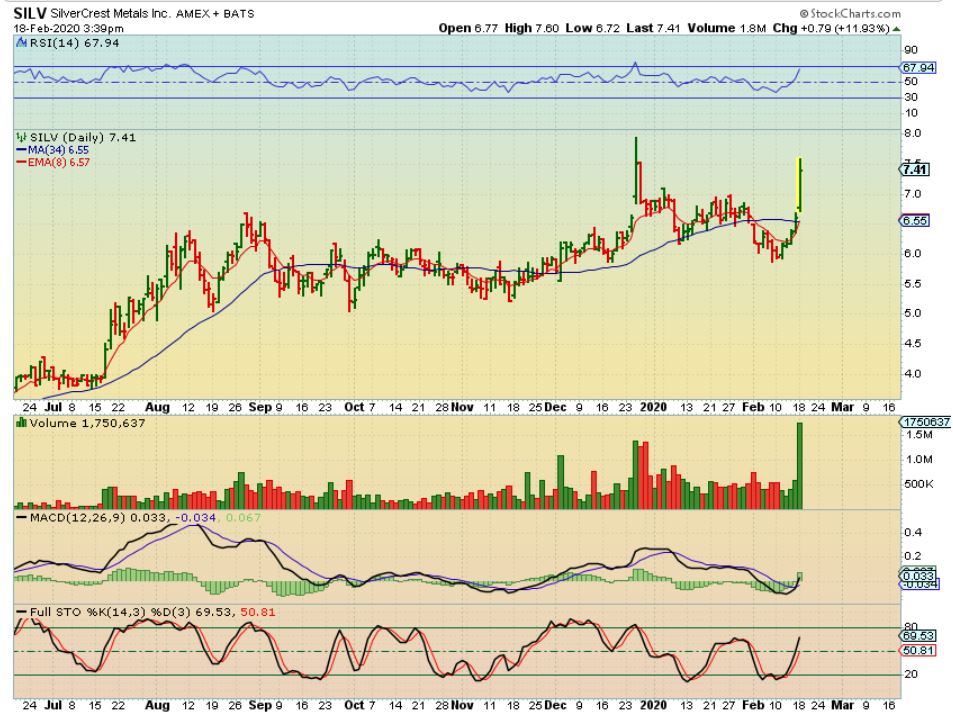This screenshot has width=953, height=719.
Task: Click the blue MA(34) legend line marker
Action: pyautogui.click(x=18, y=149)
